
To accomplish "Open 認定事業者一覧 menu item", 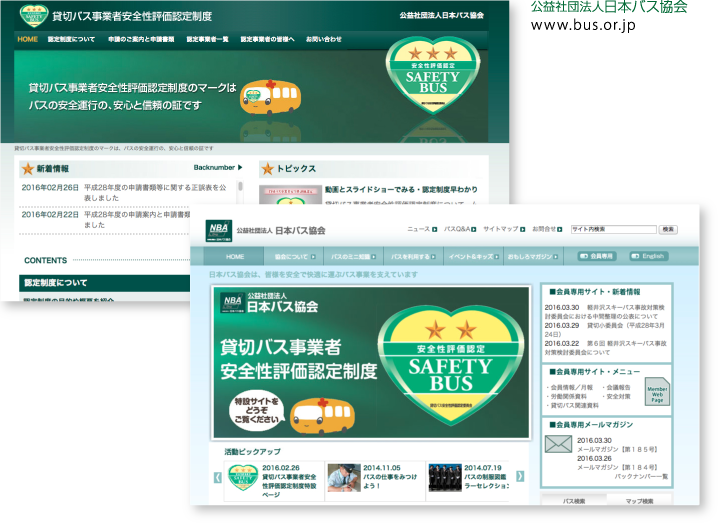I will (x=208, y=39).
